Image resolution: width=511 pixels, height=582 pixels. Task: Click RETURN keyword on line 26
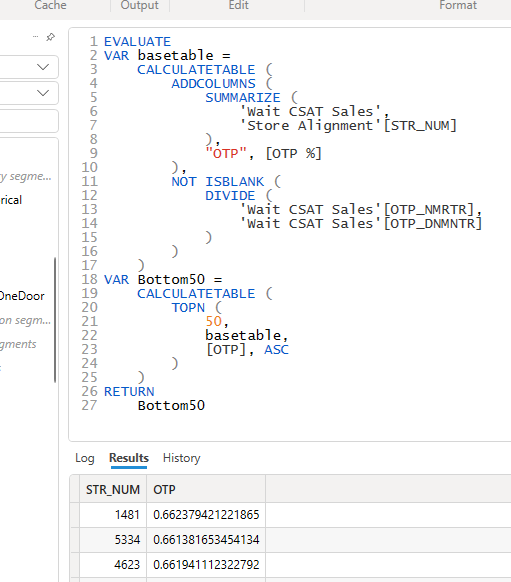(x=129, y=392)
